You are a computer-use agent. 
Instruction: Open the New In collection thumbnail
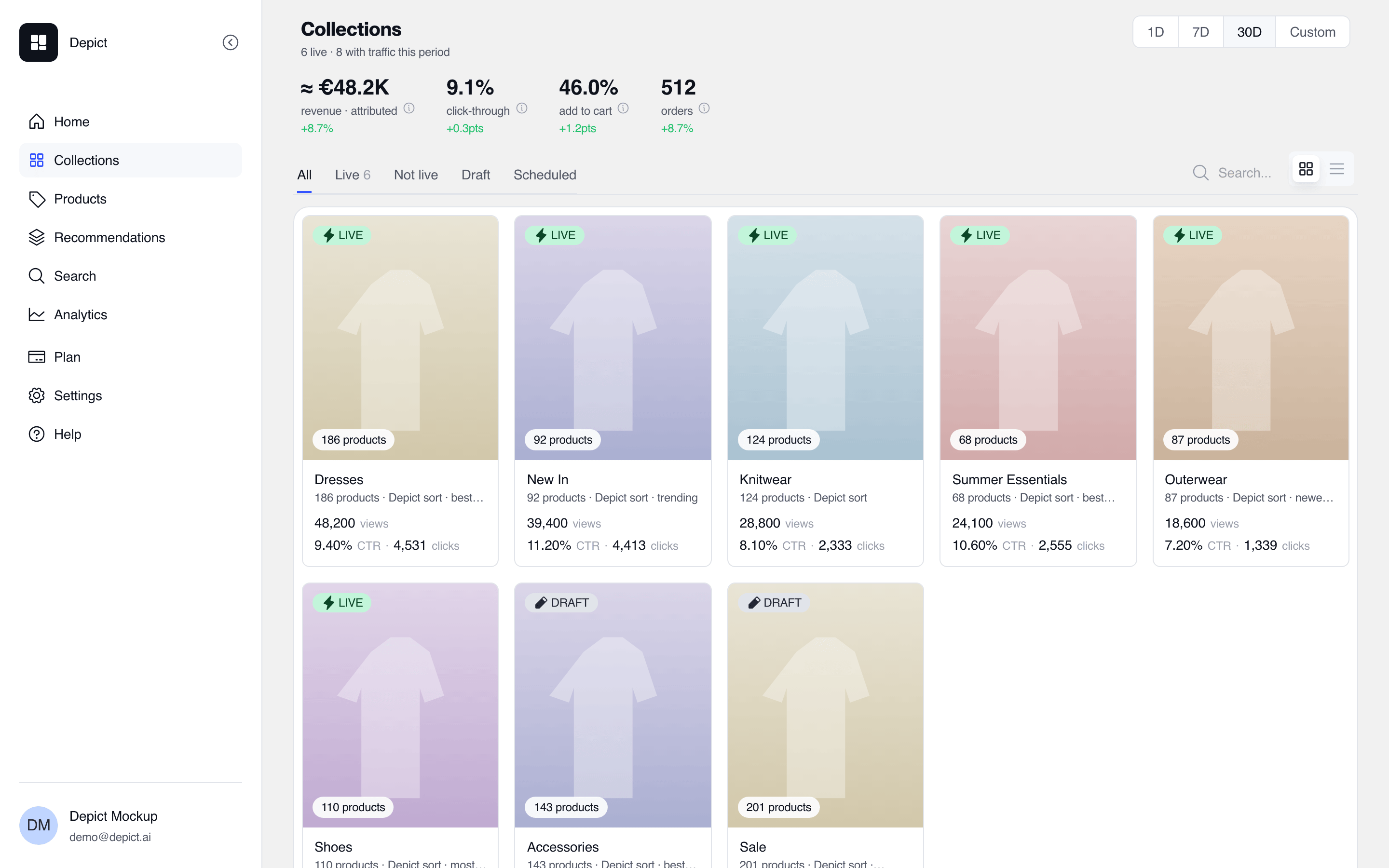(613, 338)
